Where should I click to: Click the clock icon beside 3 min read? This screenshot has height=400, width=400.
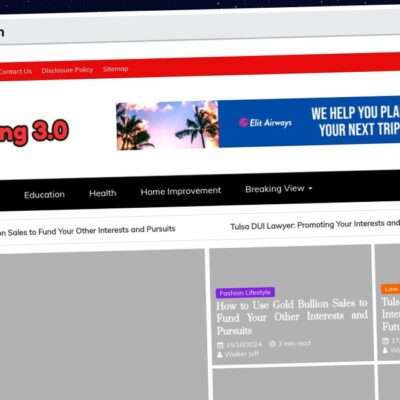coord(272,344)
